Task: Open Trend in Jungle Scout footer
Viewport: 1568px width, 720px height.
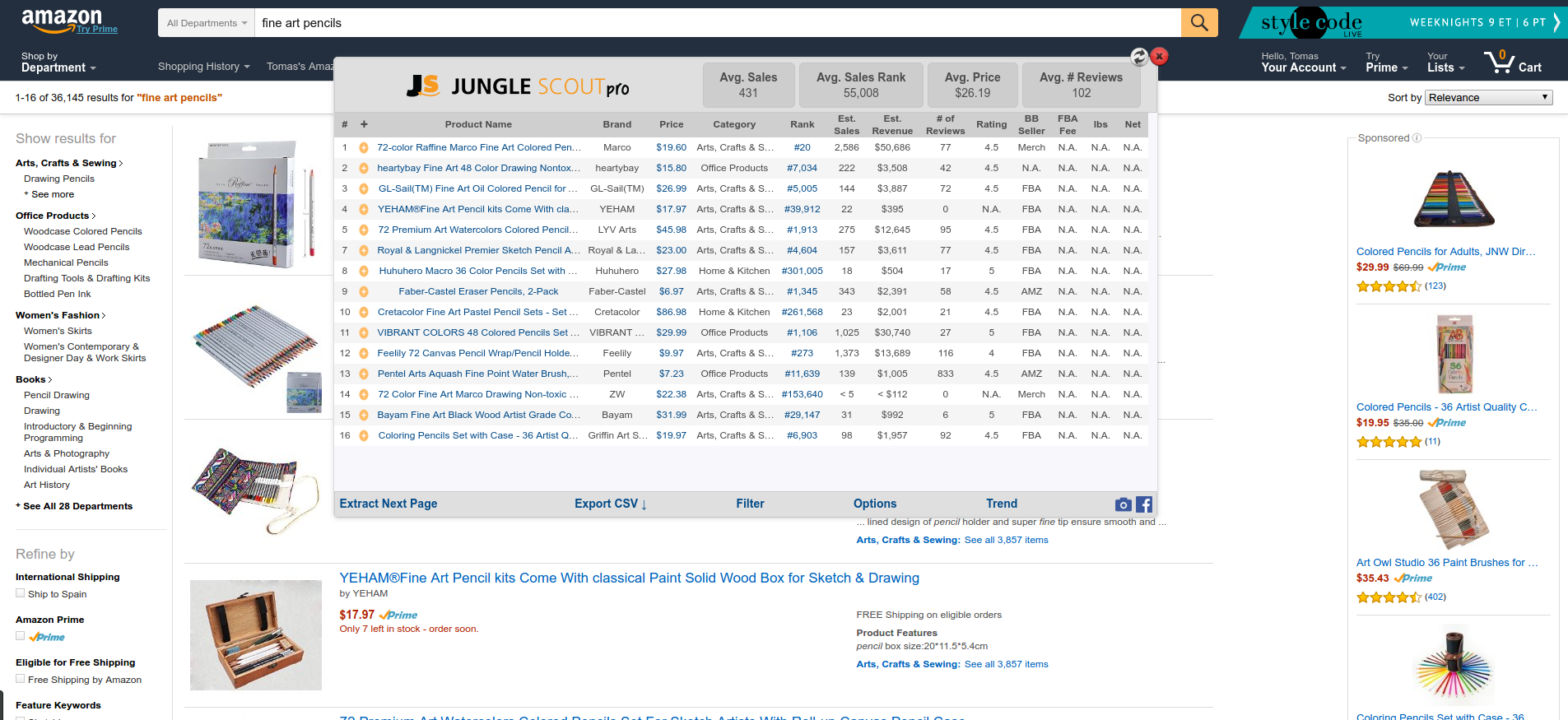Action: click(x=1002, y=504)
